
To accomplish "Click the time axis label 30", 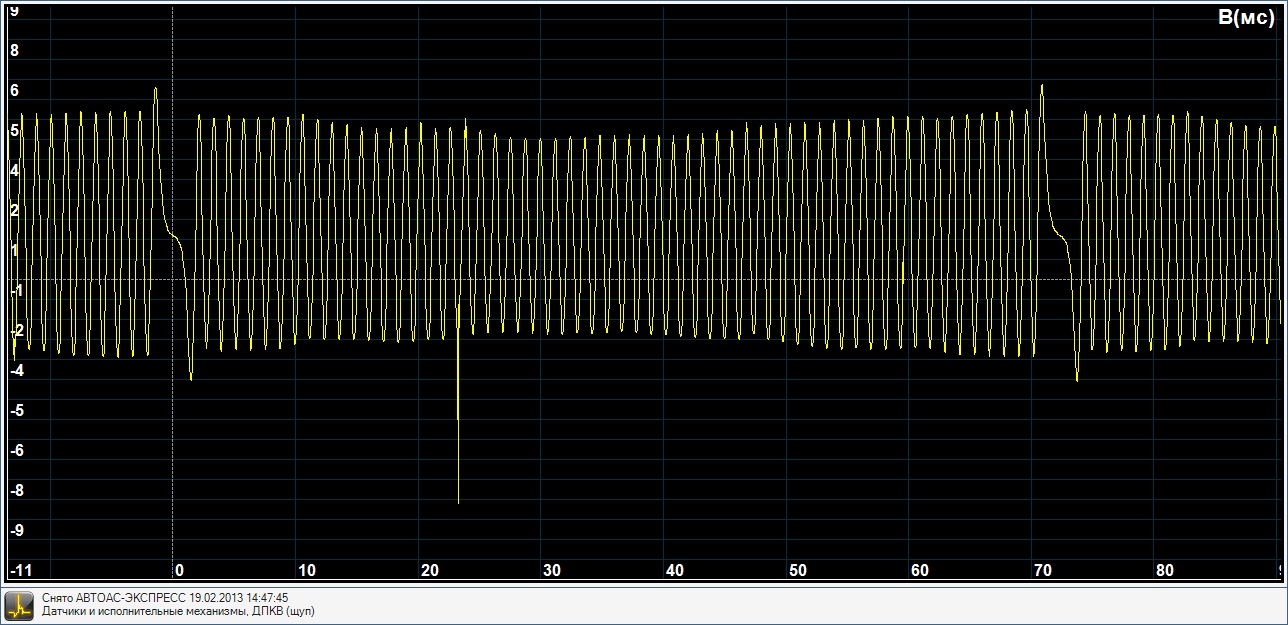I will 551,570.
